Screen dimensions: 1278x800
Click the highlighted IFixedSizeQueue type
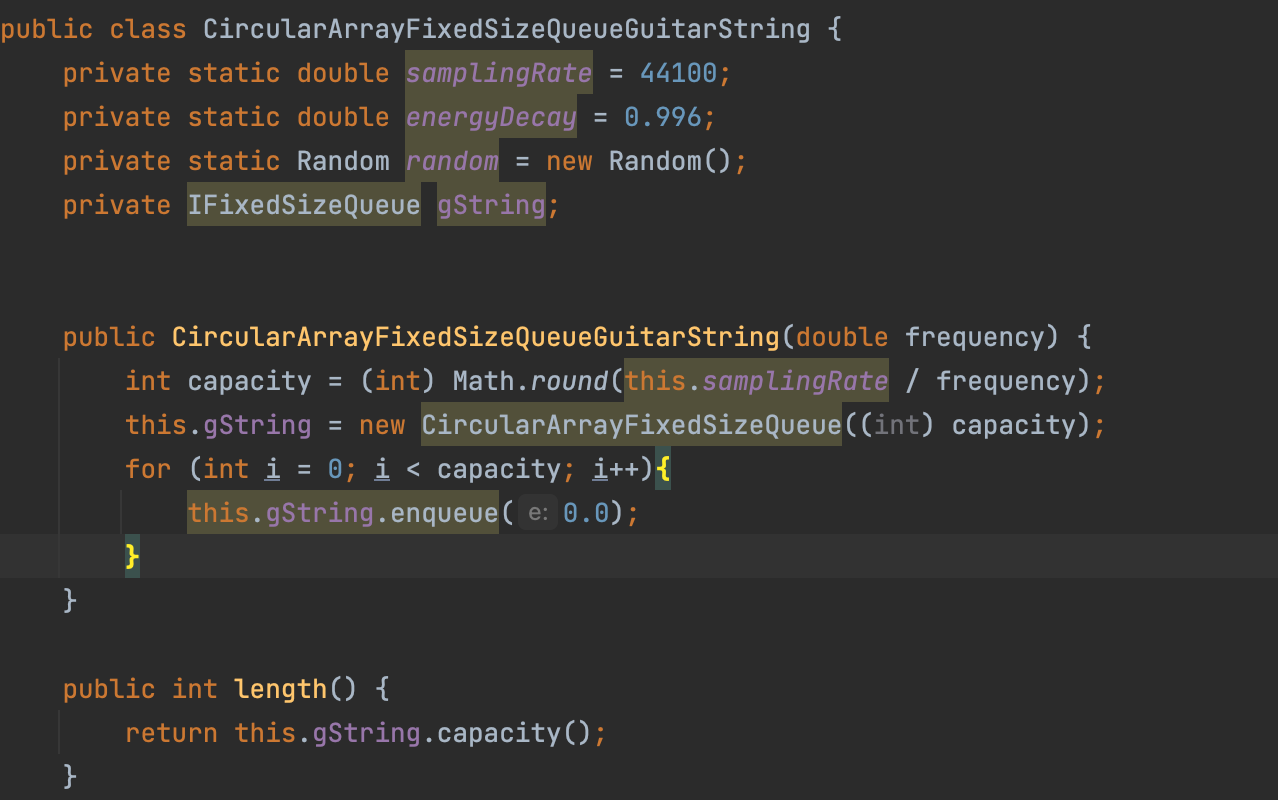(x=304, y=205)
